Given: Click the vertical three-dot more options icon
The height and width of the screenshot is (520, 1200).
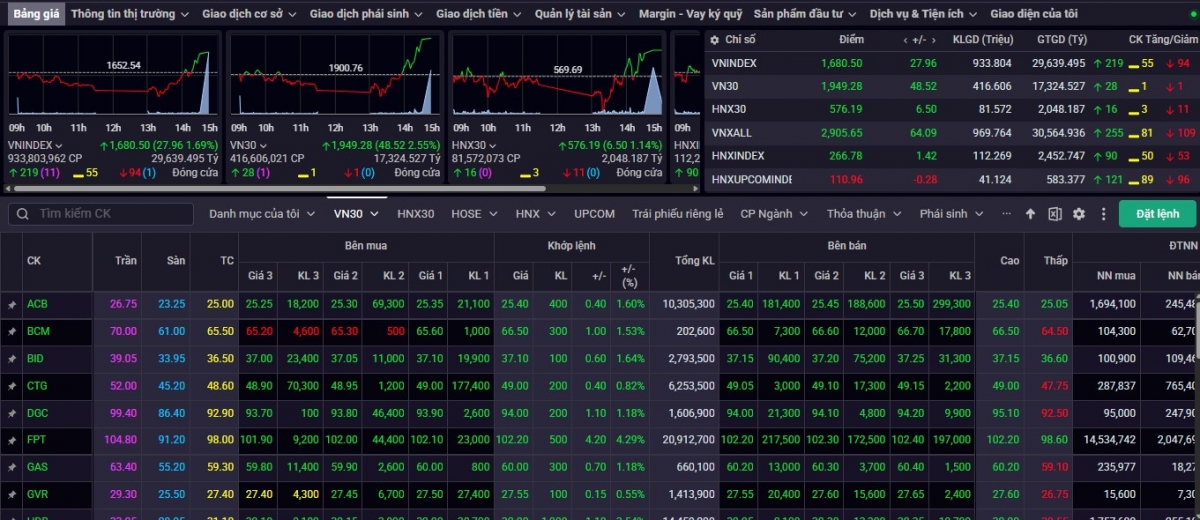Looking at the screenshot, I should 1103,214.
